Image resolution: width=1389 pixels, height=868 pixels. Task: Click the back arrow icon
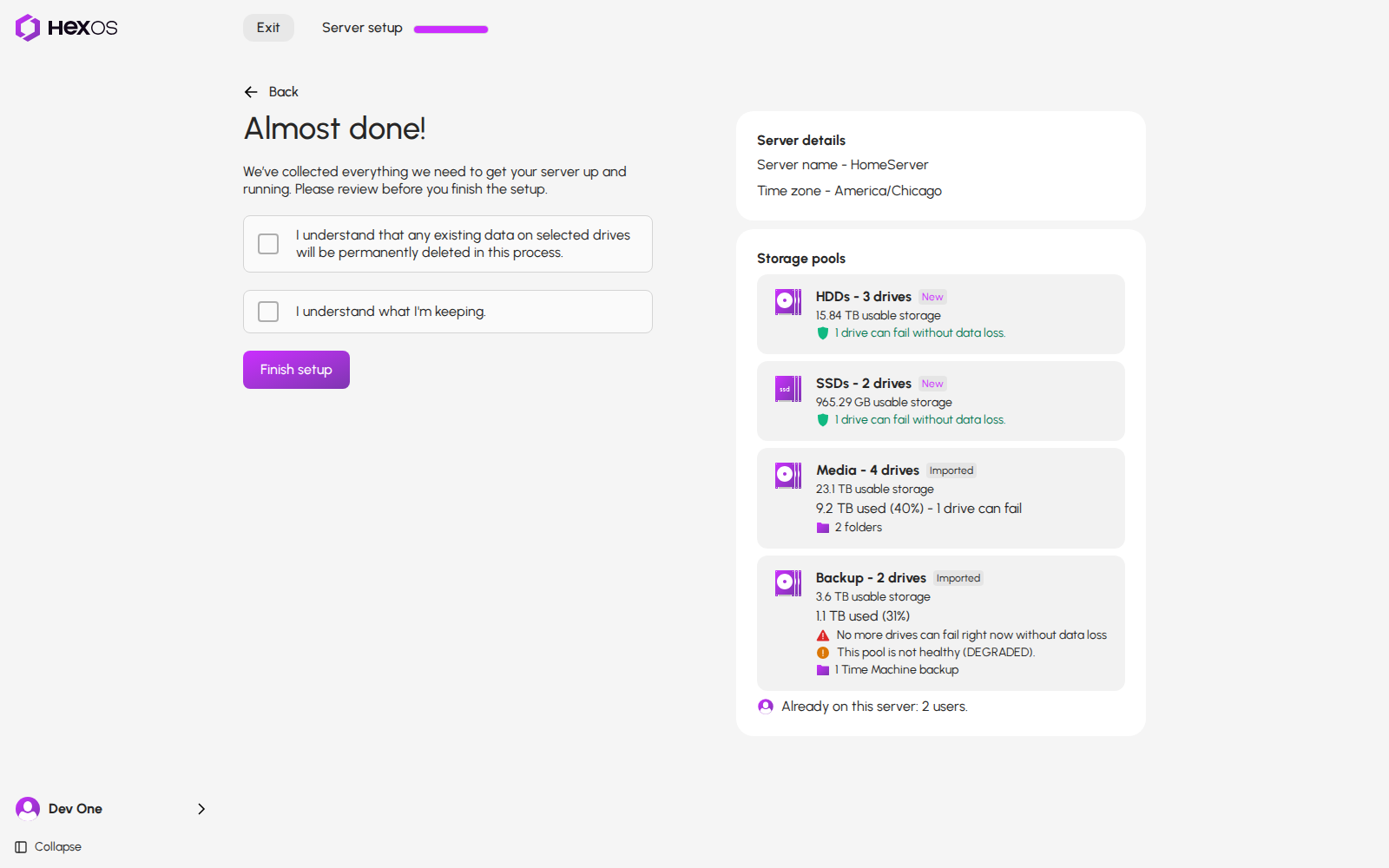(251, 92)
